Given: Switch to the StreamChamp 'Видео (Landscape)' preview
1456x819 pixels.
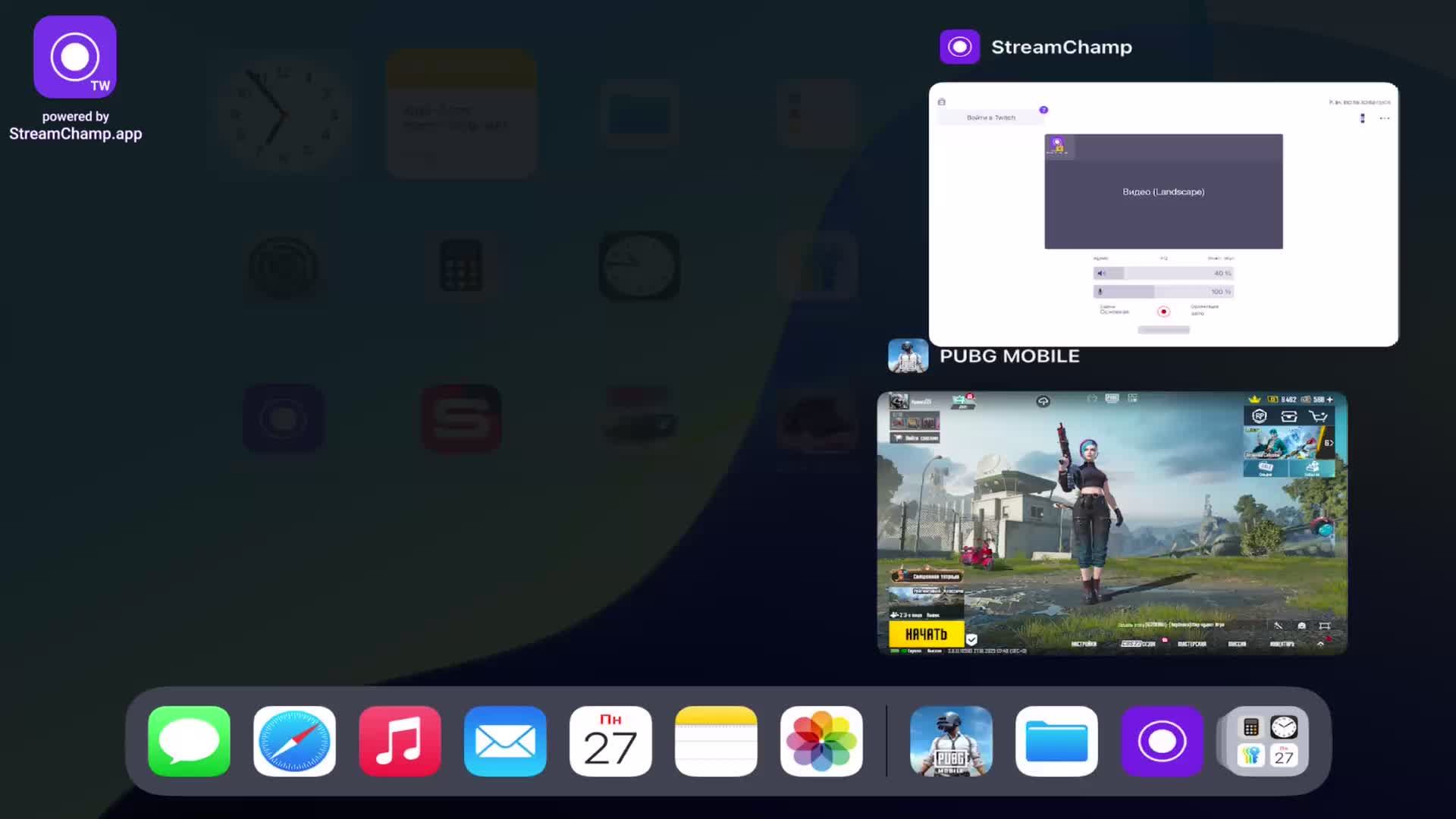Looking at the screenshot, I should pyautogui.click(x=1163, y=191).
